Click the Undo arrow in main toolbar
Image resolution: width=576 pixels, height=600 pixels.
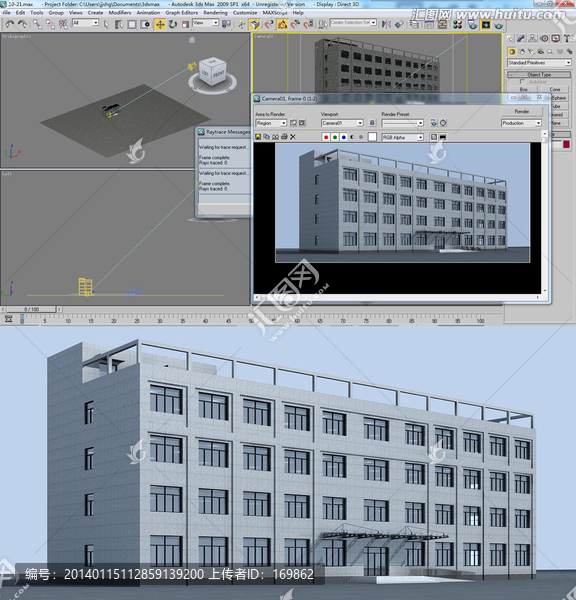click(x=9, y=24)
